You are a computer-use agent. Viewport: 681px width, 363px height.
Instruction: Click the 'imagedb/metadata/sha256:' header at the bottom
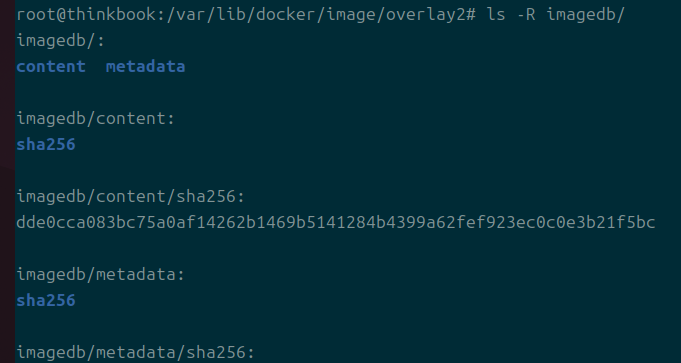click(x=136, y=352)
